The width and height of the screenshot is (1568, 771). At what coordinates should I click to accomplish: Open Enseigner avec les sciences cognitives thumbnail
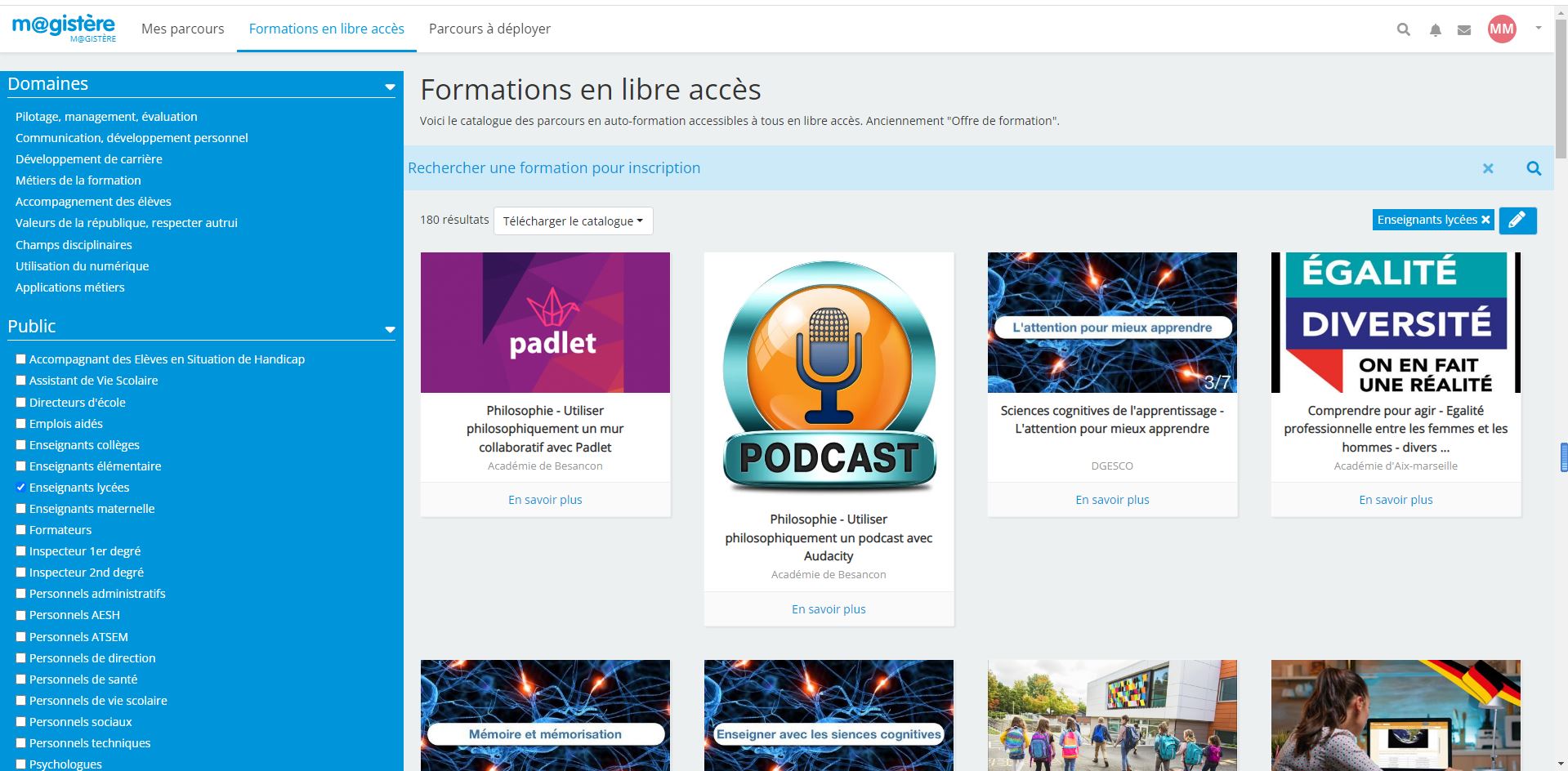pos(829,715)
